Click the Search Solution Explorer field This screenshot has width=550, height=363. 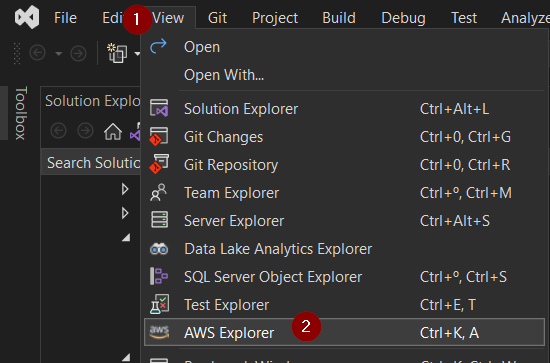[91, 163]
